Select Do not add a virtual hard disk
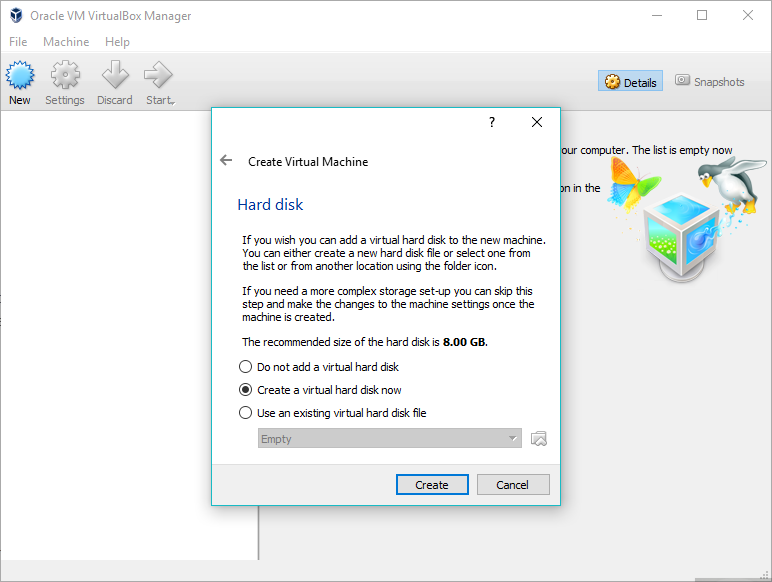Image resolution: width=772 pixels, height=582 pixels. click(319, 367)
